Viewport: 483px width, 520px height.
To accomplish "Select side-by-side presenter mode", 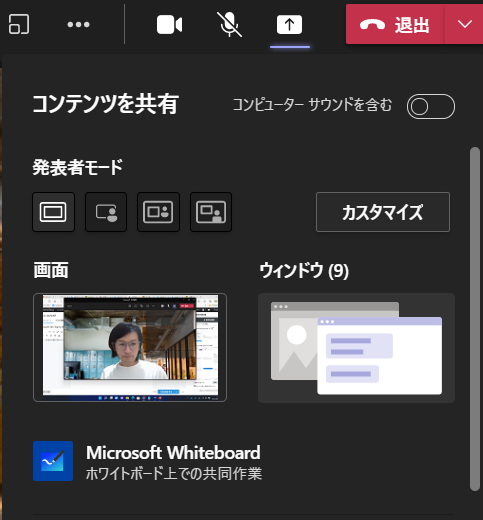I will (x=158, y=212).
